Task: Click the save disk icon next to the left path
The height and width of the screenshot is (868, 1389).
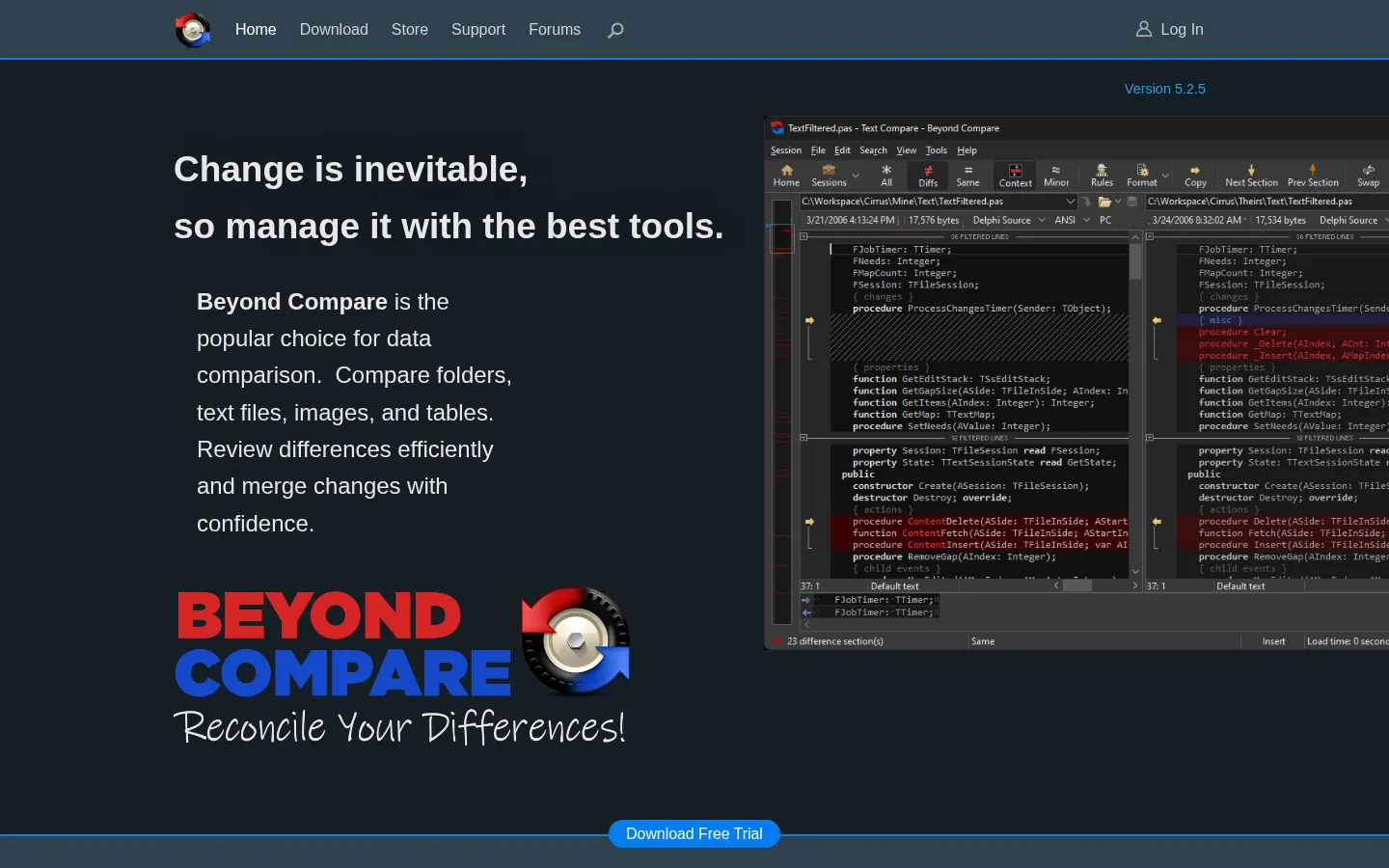Action: click(x=1132, y=202)
